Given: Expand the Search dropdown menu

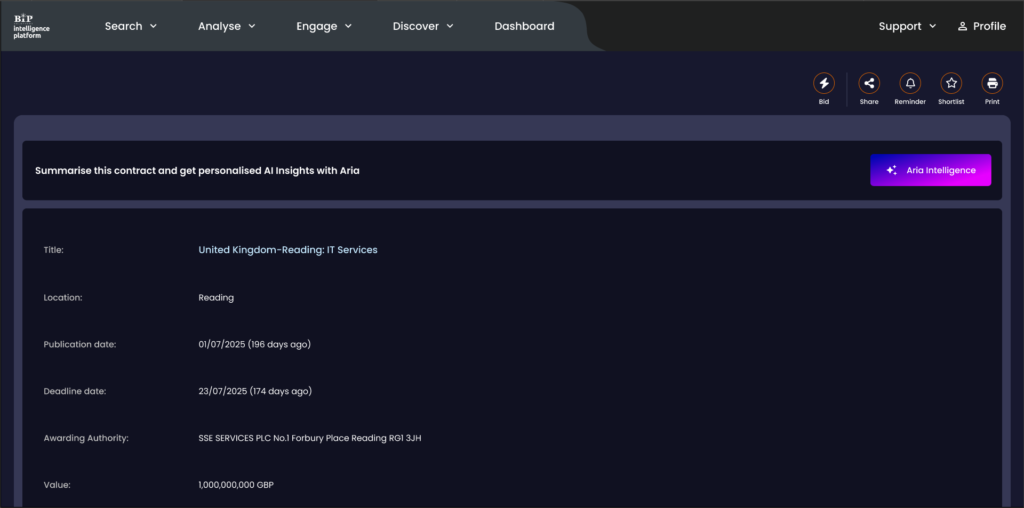Looking at the screenshot, I should pos(131,26).
